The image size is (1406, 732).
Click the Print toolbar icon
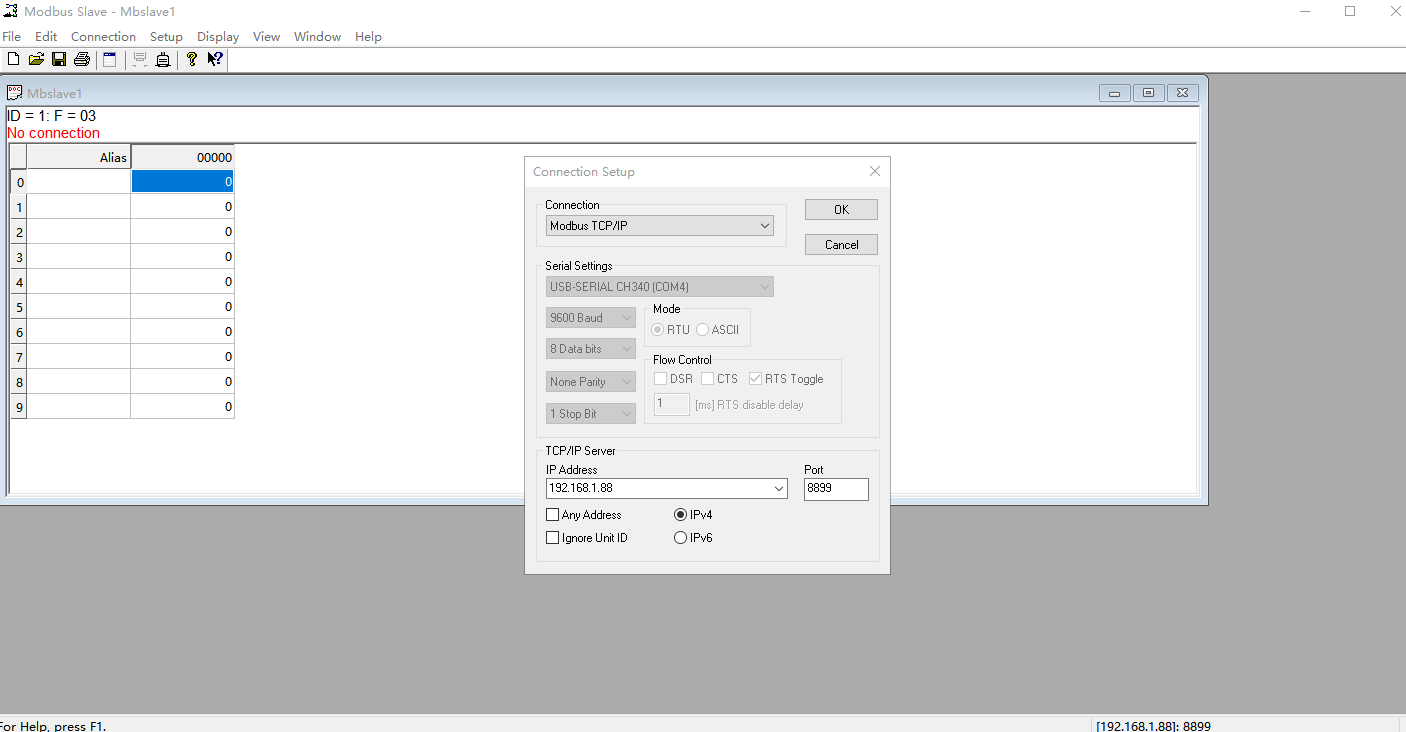(82, 60)
